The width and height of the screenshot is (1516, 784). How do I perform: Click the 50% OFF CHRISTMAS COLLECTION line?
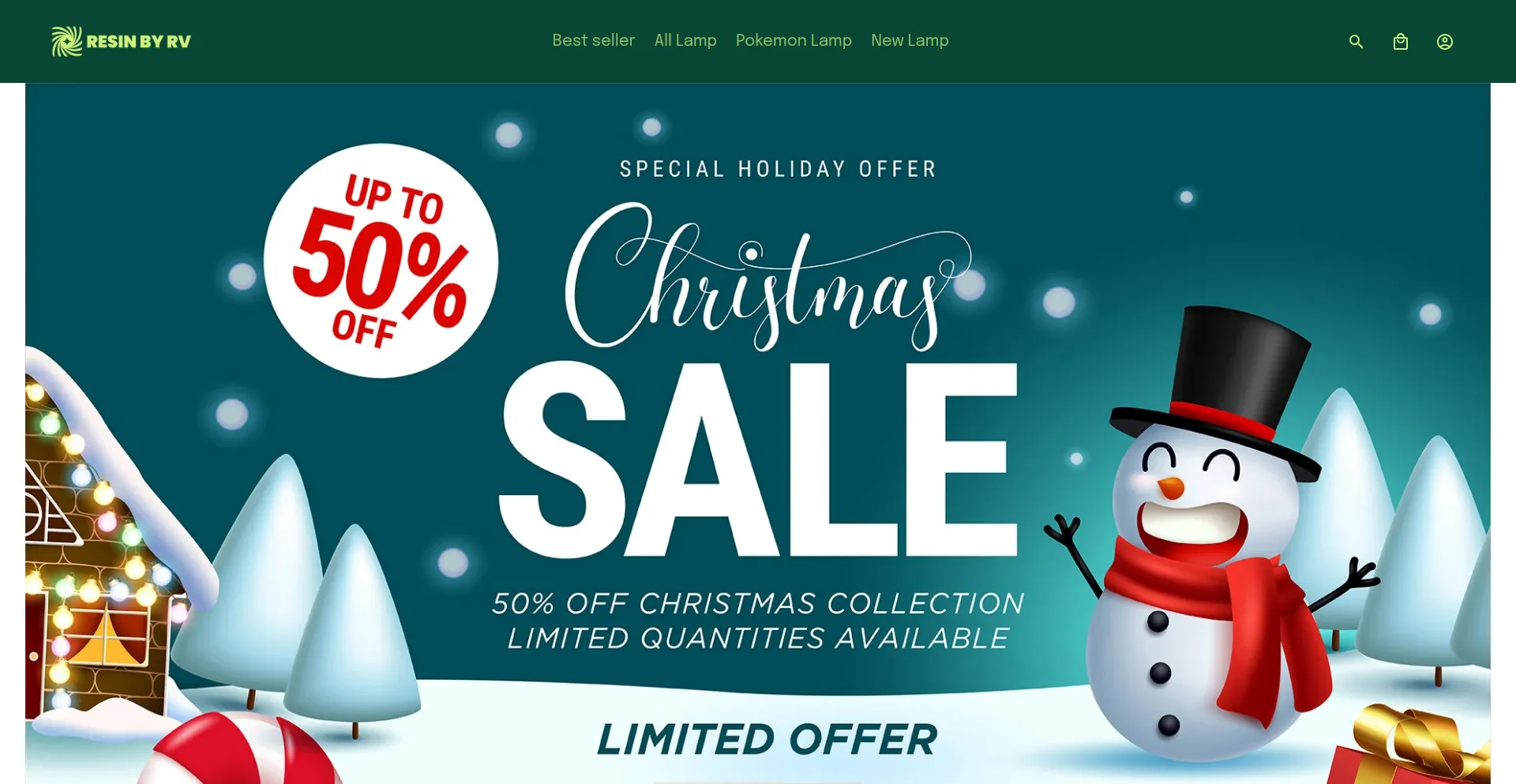click(x=758, y=604)
